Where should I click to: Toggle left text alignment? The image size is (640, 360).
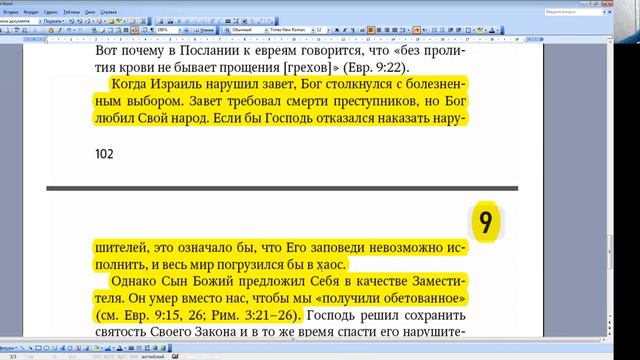pos(371,30)
